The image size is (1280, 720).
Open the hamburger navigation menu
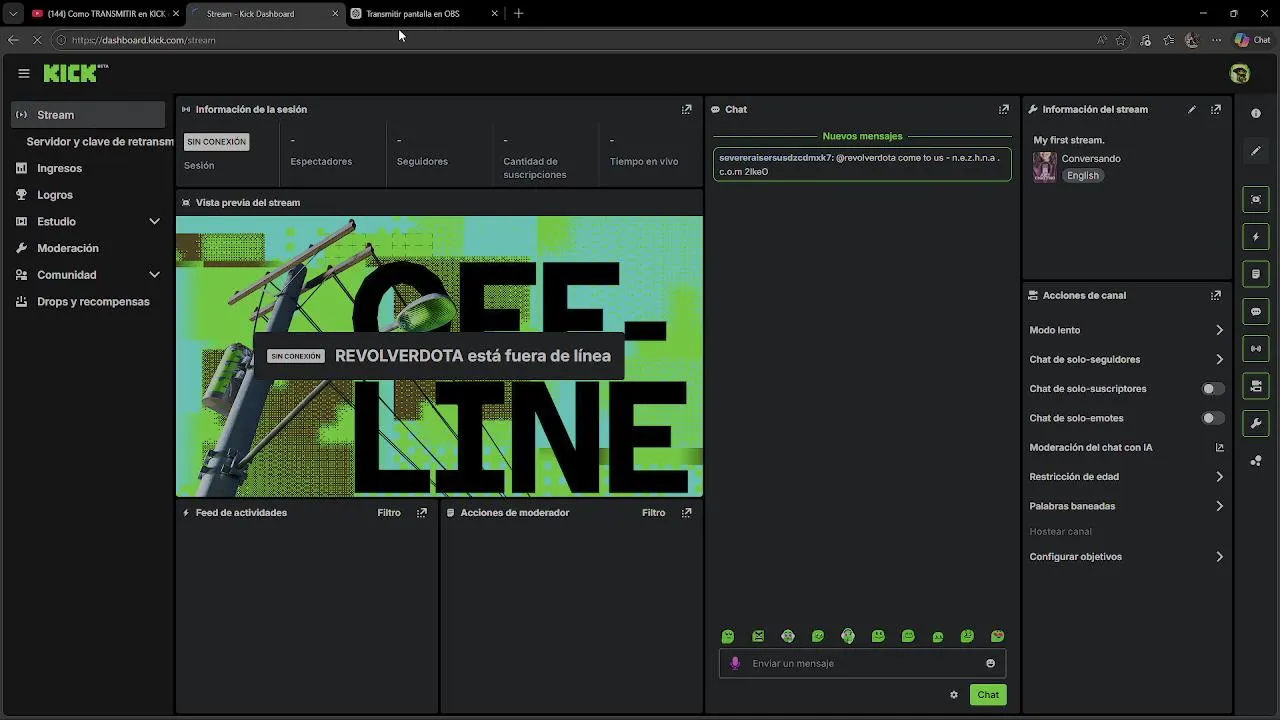(24, 73)
